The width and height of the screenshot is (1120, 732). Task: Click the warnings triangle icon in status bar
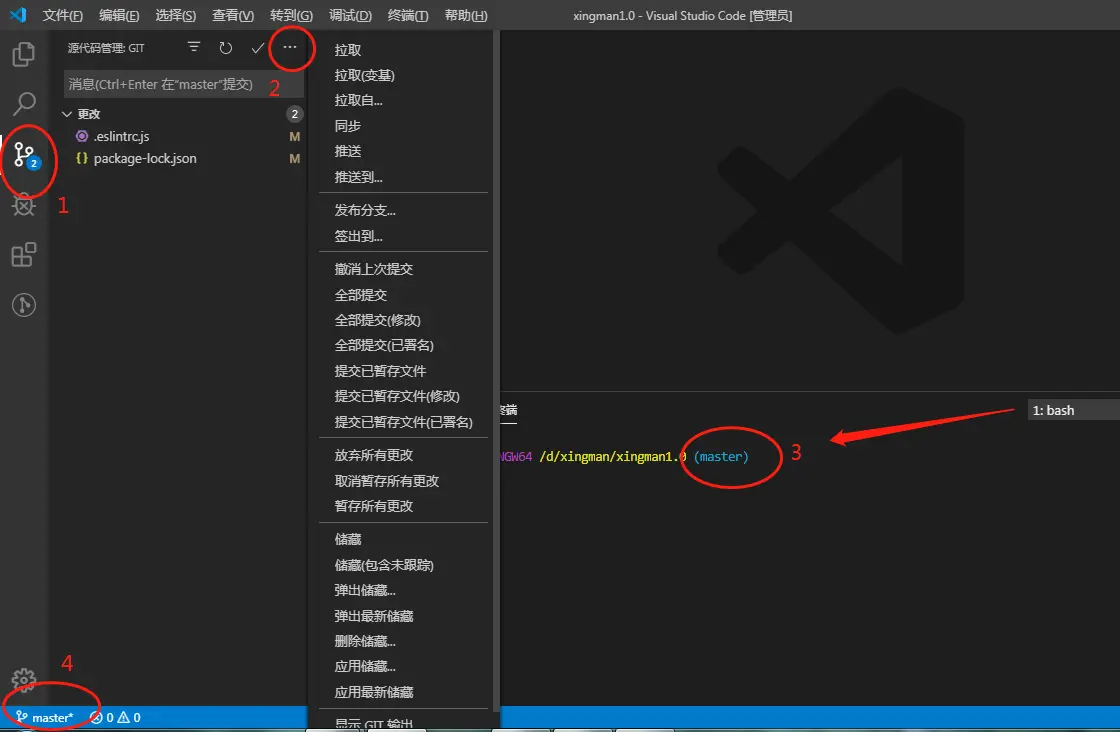click(x=124, y=718)
